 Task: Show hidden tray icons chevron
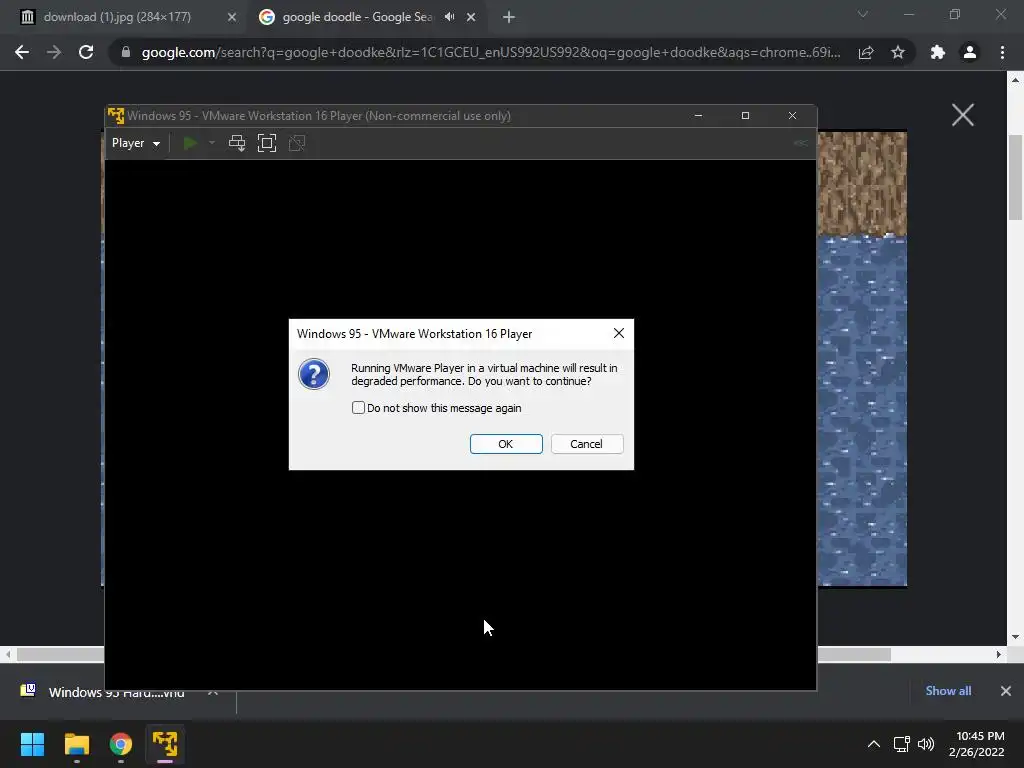(x=874, y=744)
